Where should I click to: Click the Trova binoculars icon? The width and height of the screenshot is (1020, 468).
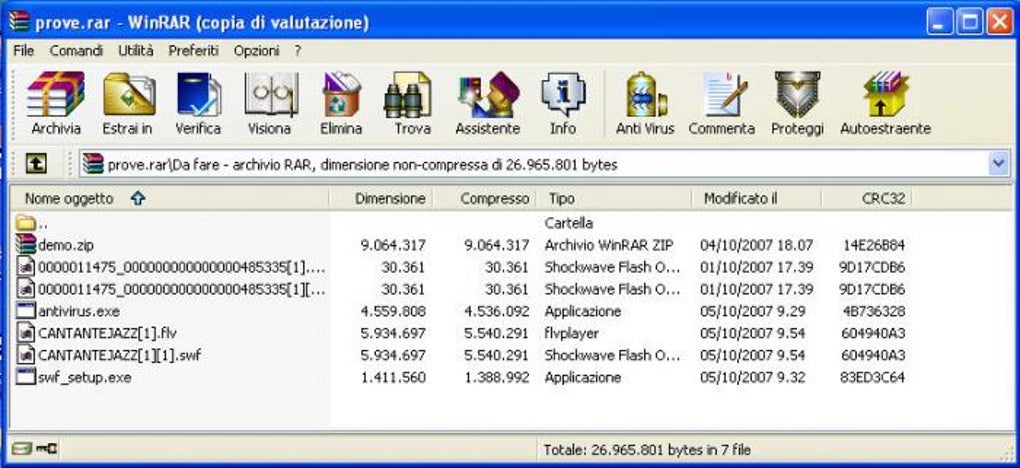pos(408,95)
